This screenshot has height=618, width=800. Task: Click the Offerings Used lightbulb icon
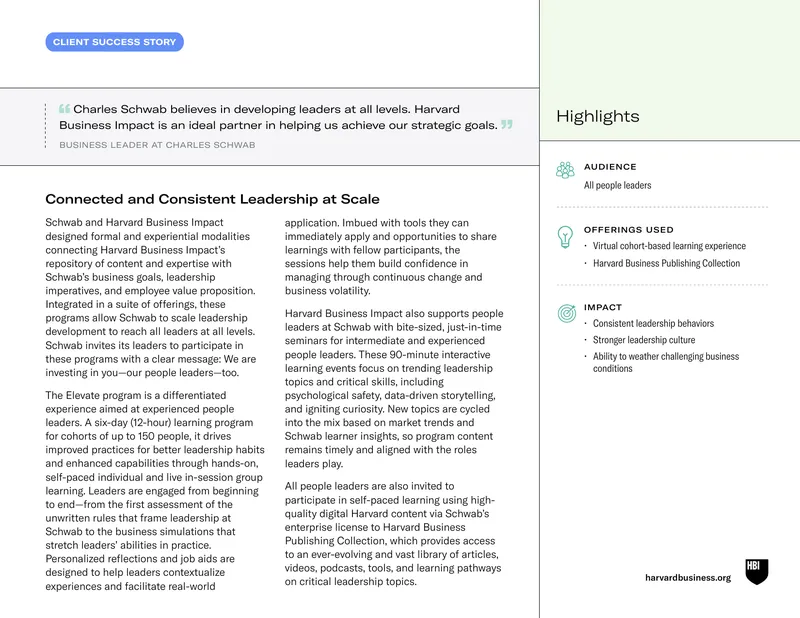point(565,237)
